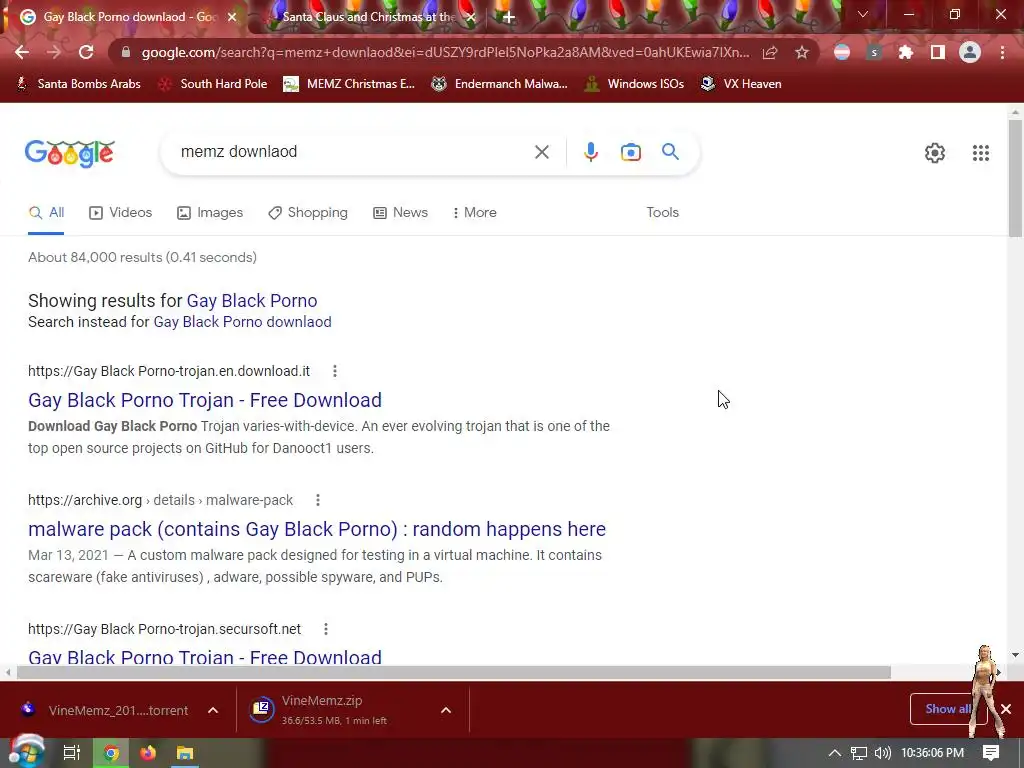This screenshot has width=1024, height=768.
Task: Click the 'Showing results for' suggested link
Action: tap(252, 300)
